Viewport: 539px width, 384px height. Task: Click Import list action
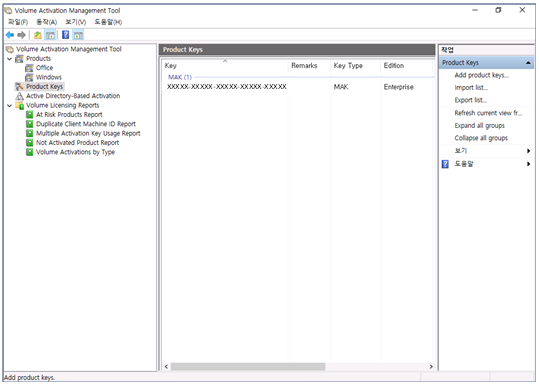click(x=471, y=88)
